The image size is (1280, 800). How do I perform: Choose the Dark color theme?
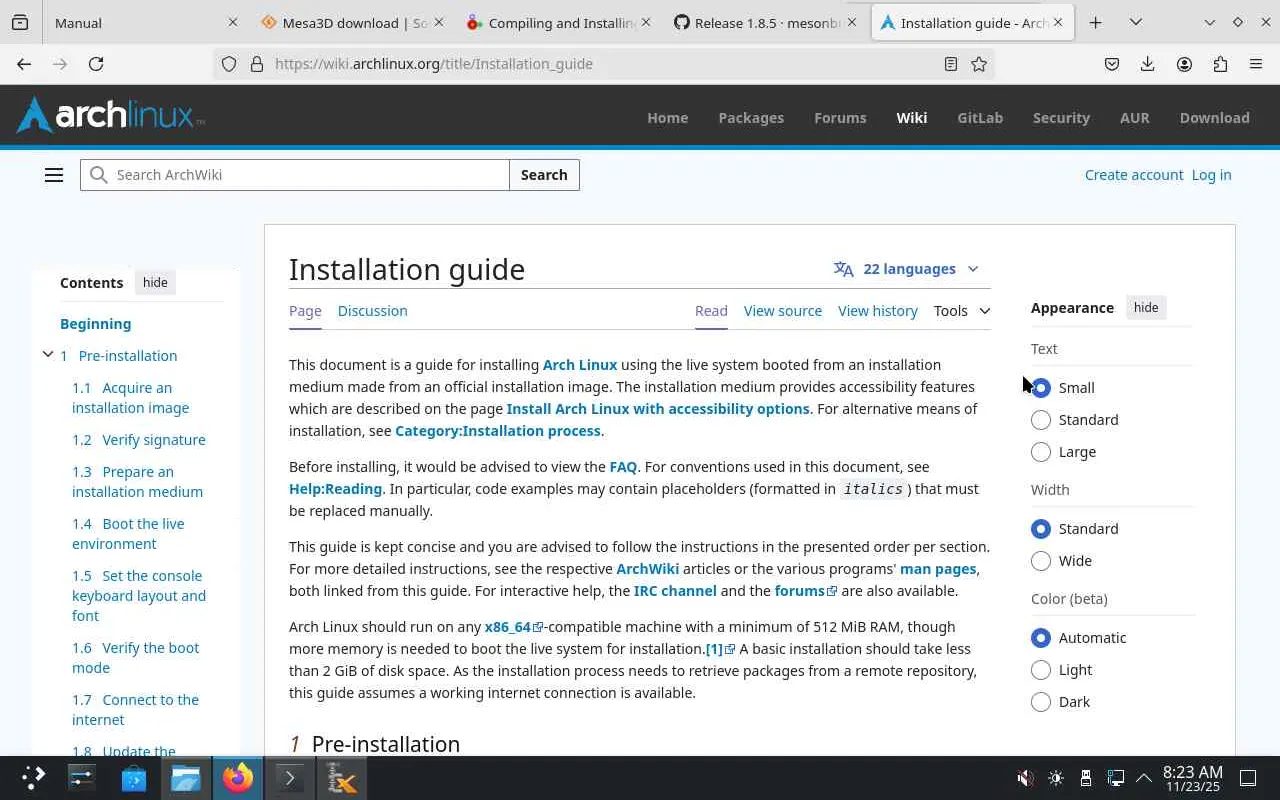click(1041, 702)
